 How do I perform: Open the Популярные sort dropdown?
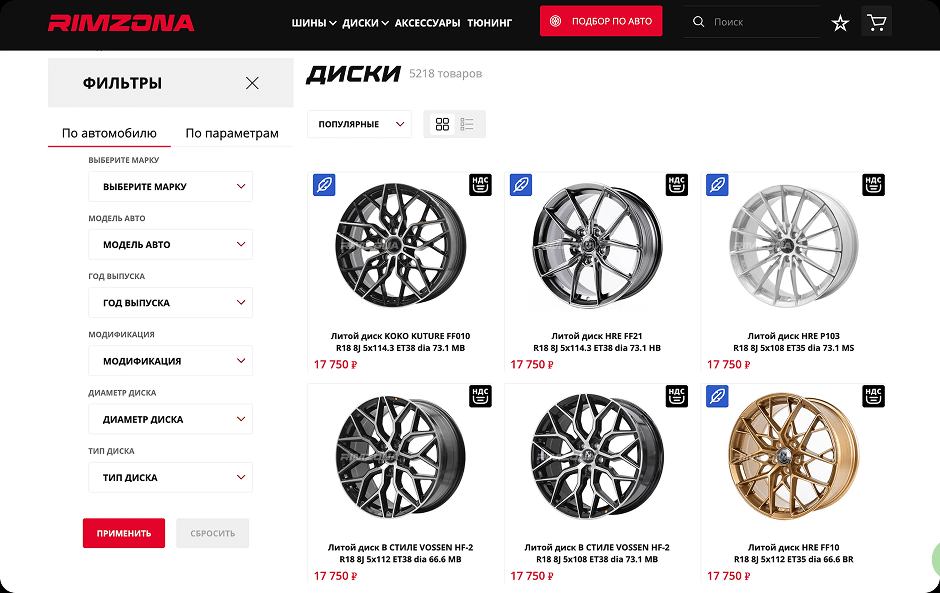click(x=359, y=124)
